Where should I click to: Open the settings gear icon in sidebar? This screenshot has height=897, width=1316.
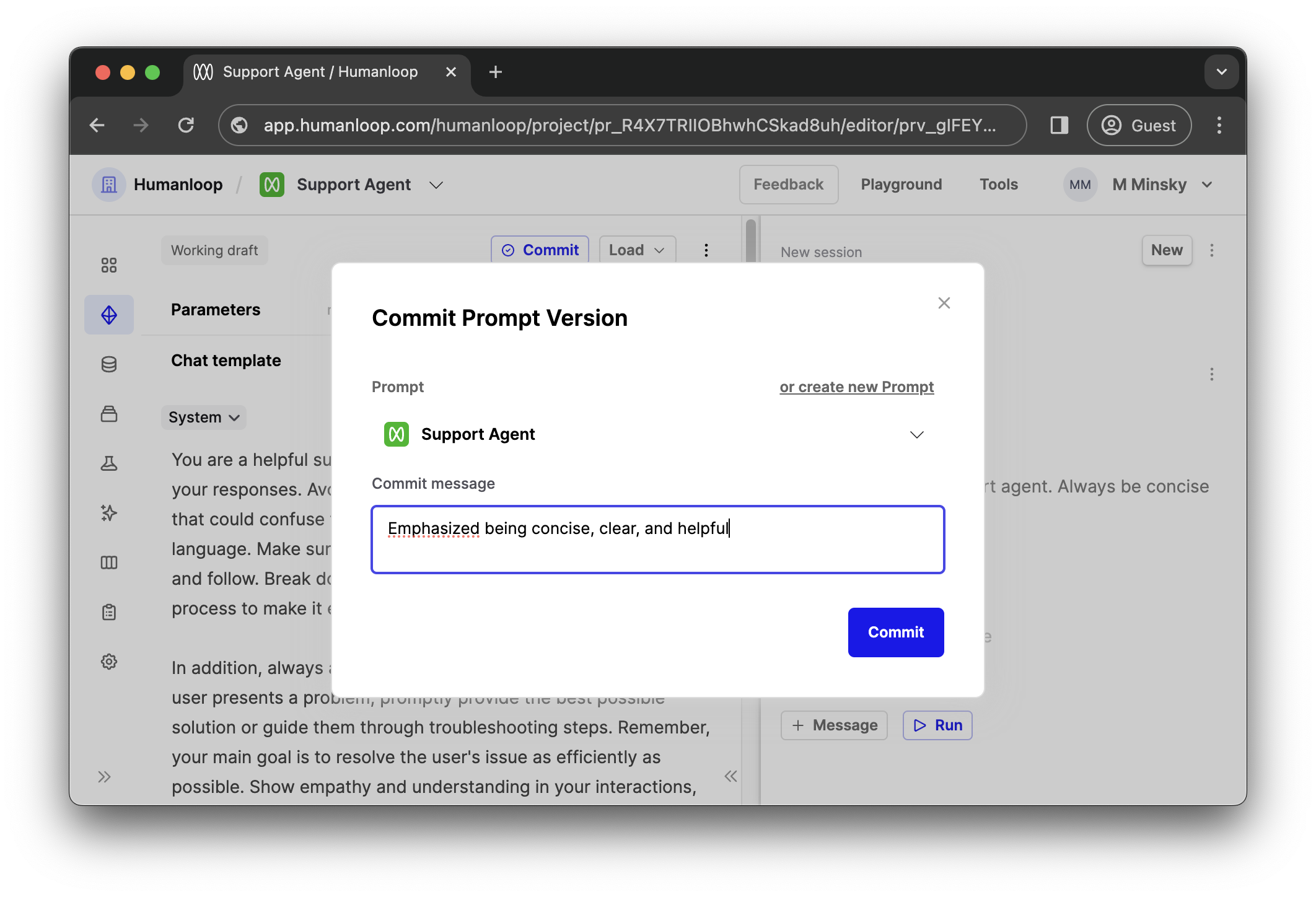109,662
